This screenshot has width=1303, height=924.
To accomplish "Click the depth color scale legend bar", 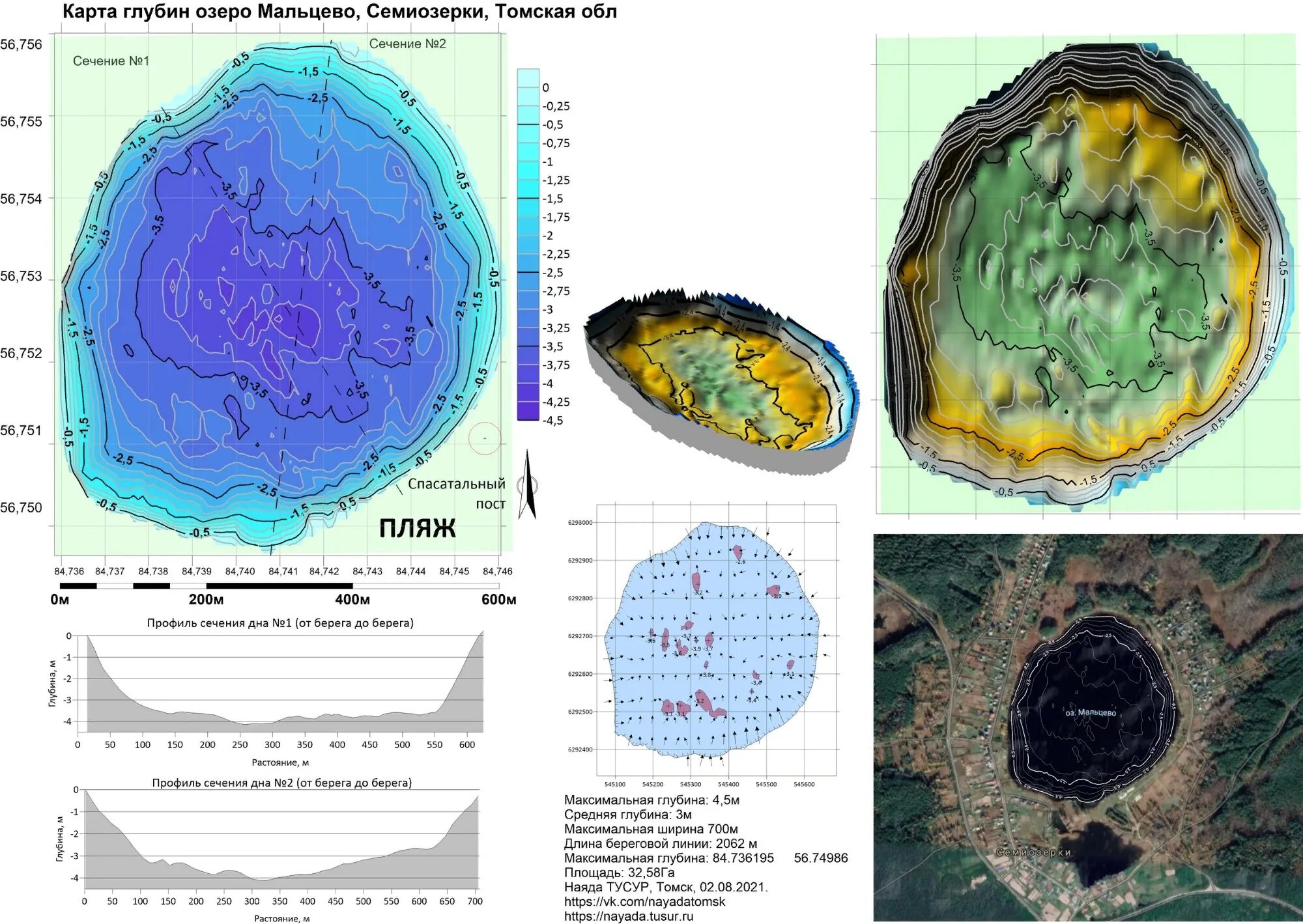I will pyautogui.click(x=528, y=245).
